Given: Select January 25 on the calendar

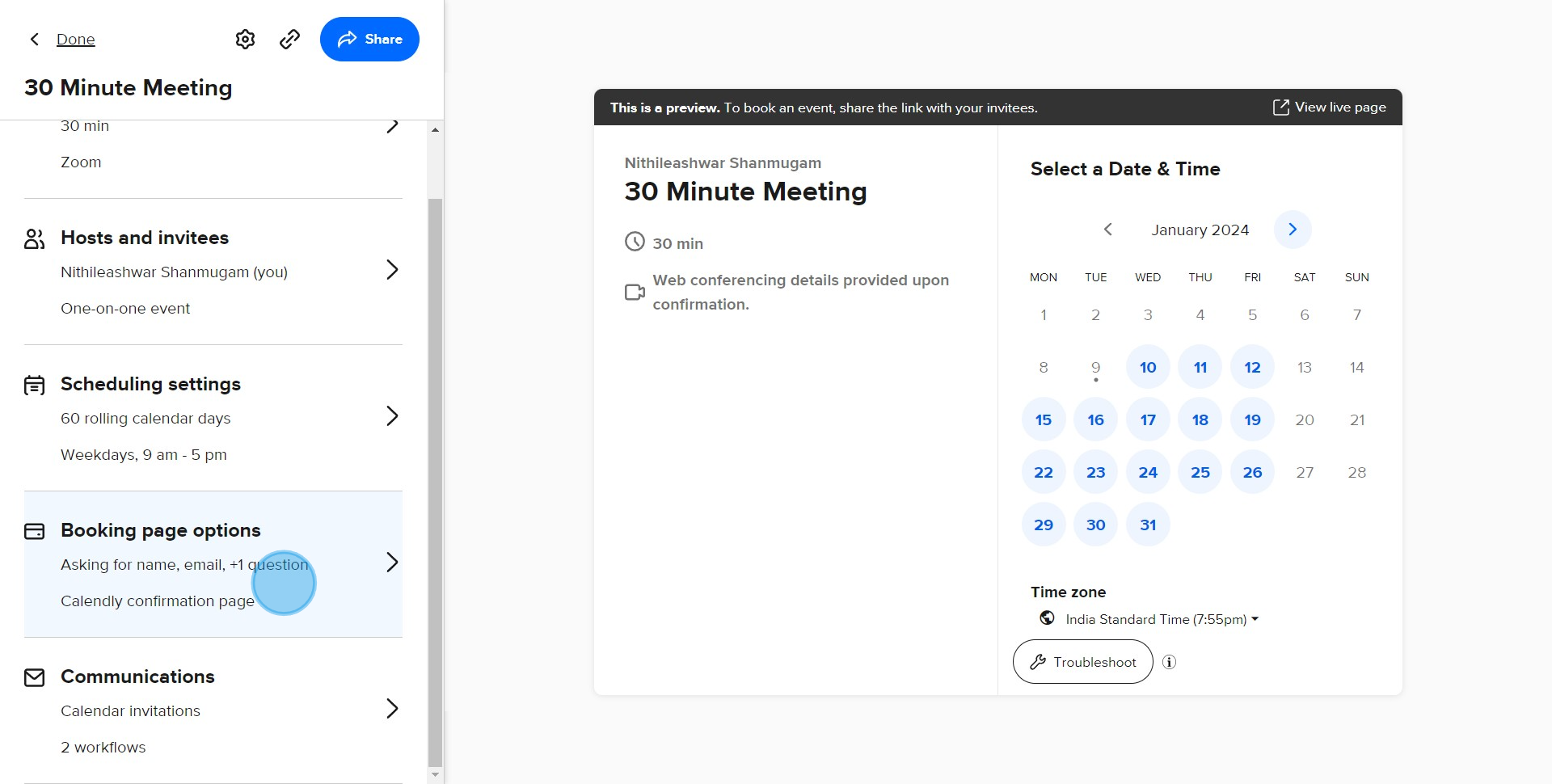Looking at the screenshot, I should tap(1200, 472).
